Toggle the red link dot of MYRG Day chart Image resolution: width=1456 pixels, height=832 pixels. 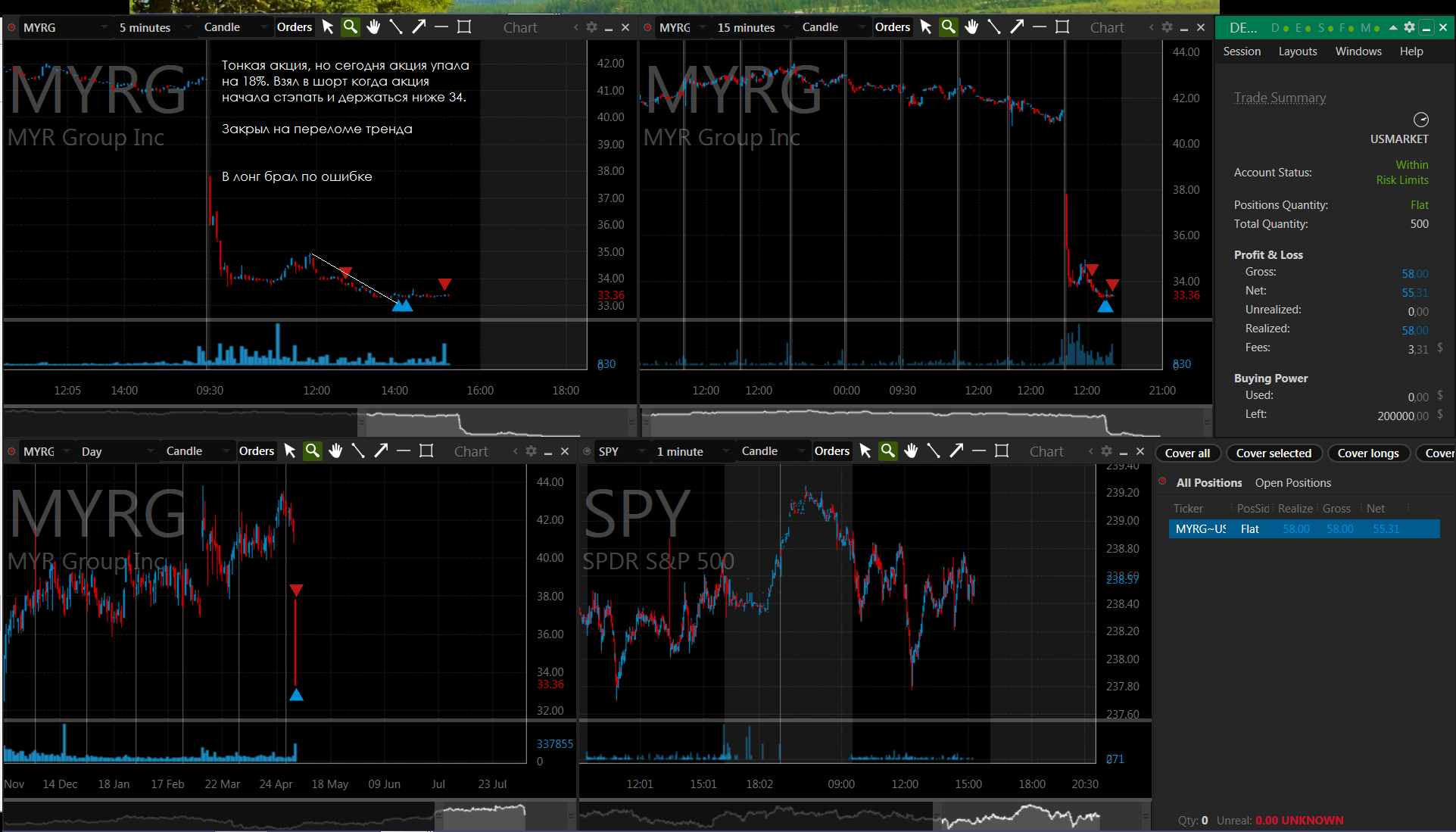(x=12, y=451)
